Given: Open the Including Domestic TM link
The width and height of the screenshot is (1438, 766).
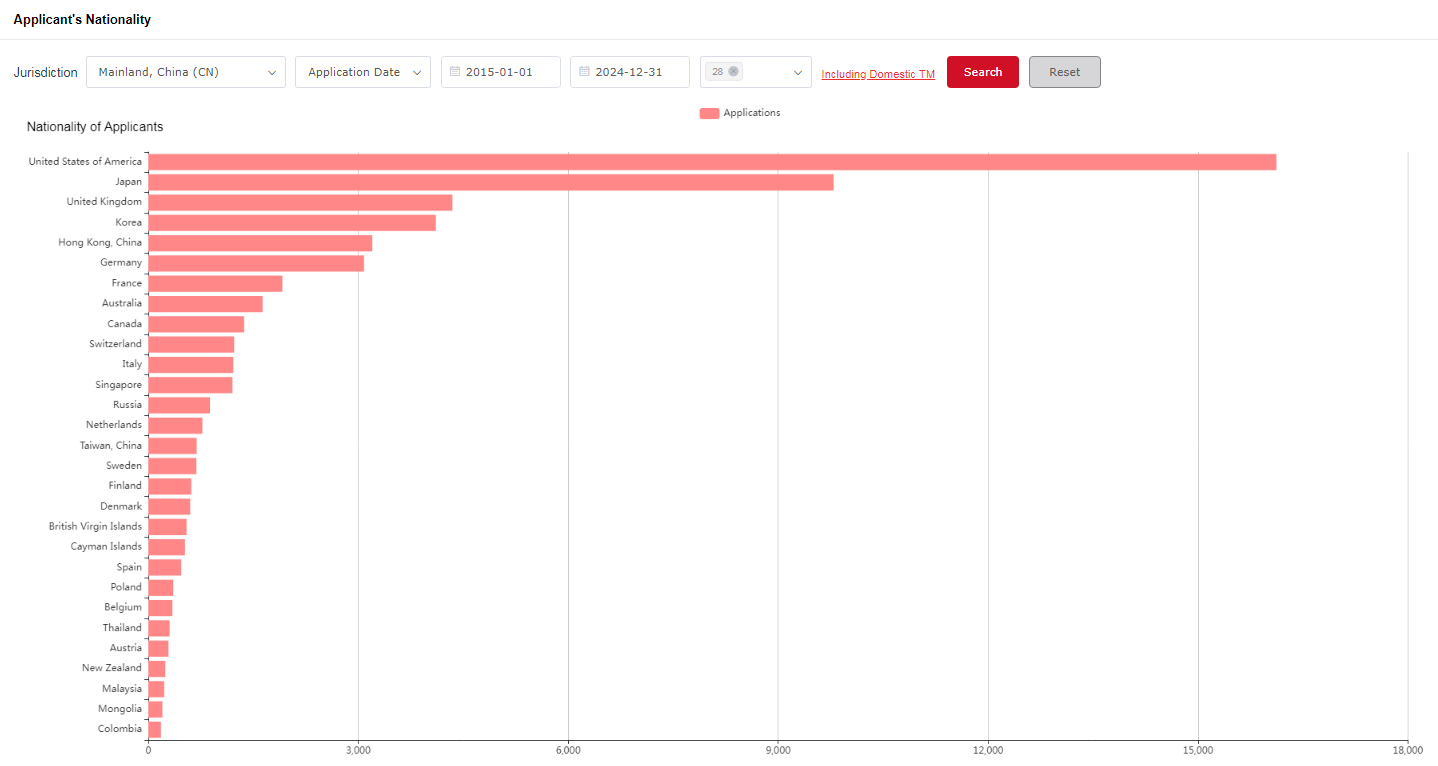Looking at the screenshot, I should [x=878, y=74].
